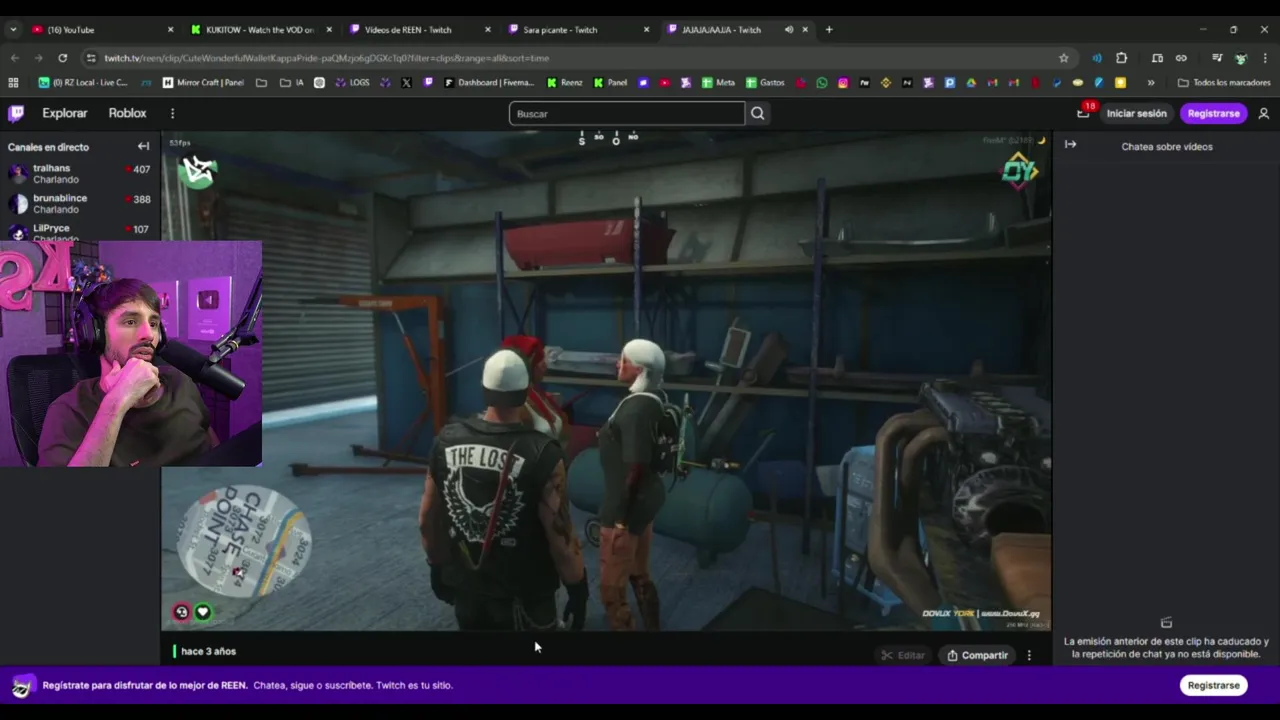Open the IA bookmarks folder
Viewport: 1280px width, 720px height.
click(x=292, y=83)
